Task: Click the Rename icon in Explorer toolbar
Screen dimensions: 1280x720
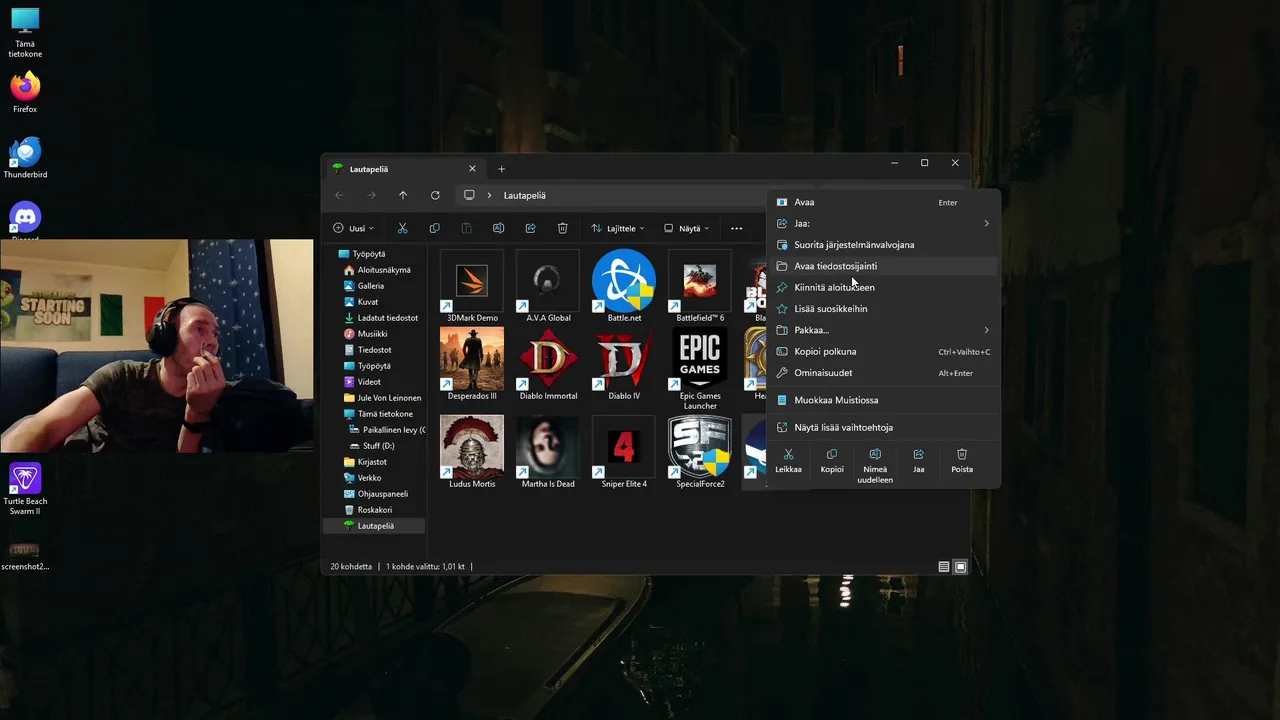Action: tap(498, 228)
